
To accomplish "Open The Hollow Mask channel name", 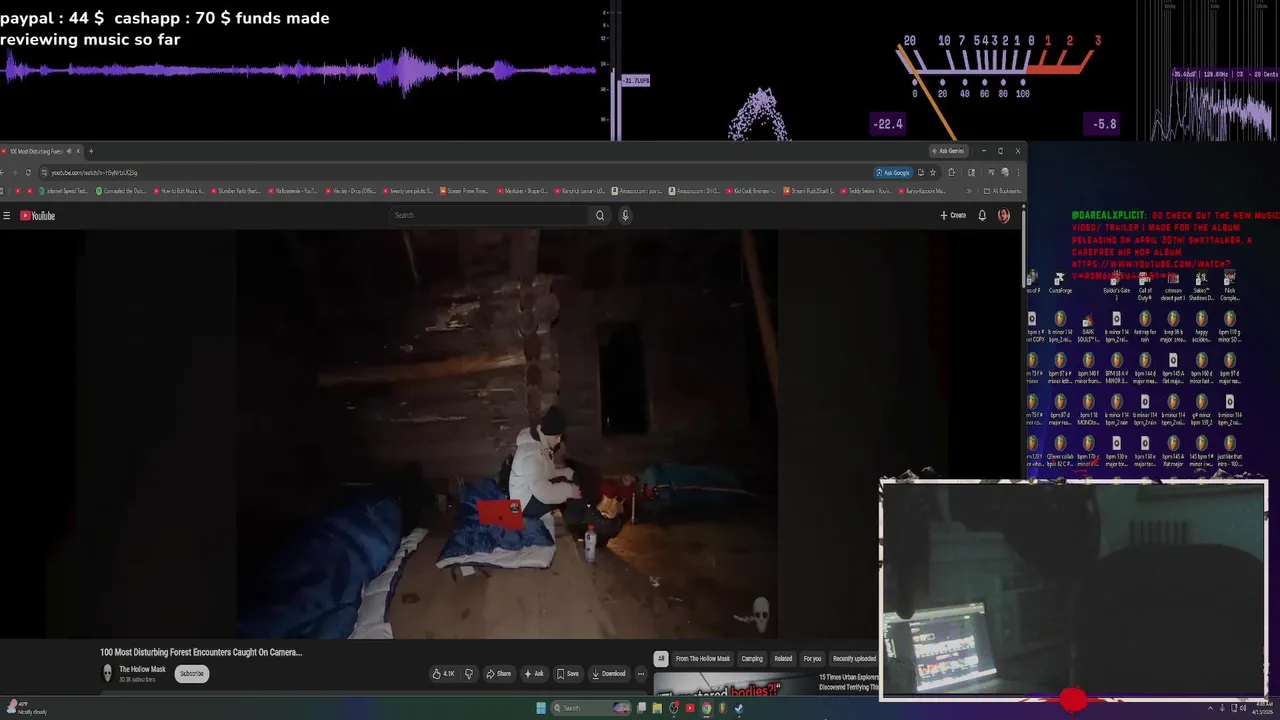I will [142, 669].
